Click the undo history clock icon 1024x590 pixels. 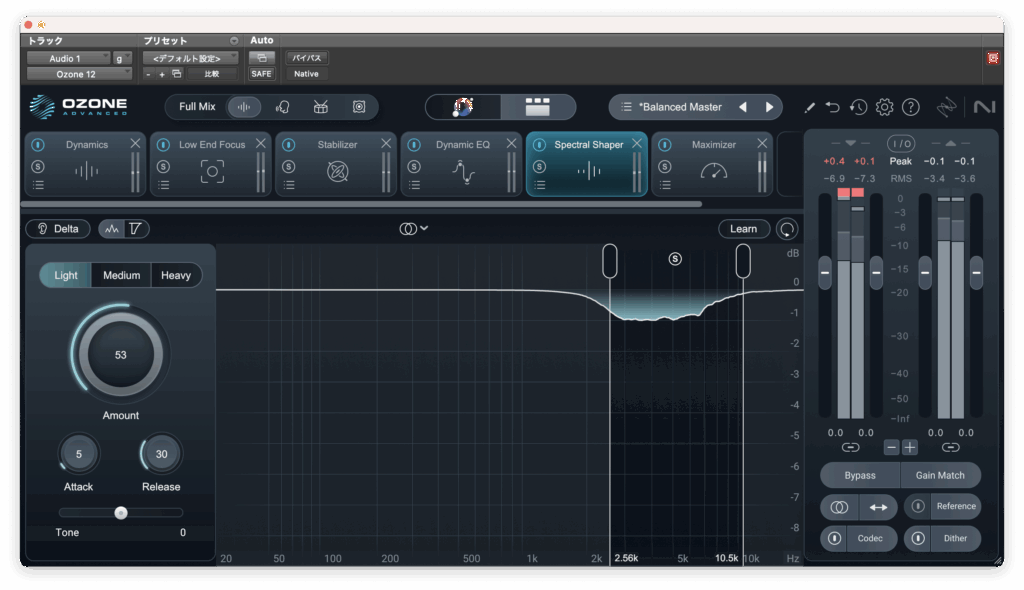tap(858, 107)
